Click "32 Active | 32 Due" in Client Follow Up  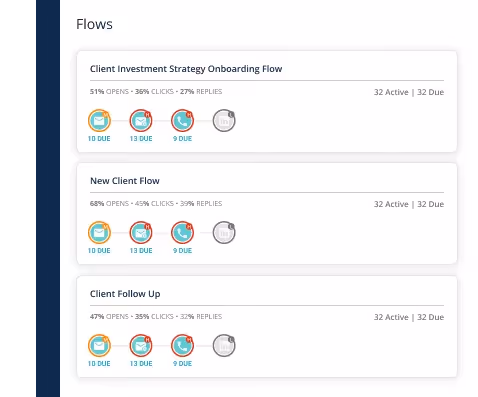409,317
